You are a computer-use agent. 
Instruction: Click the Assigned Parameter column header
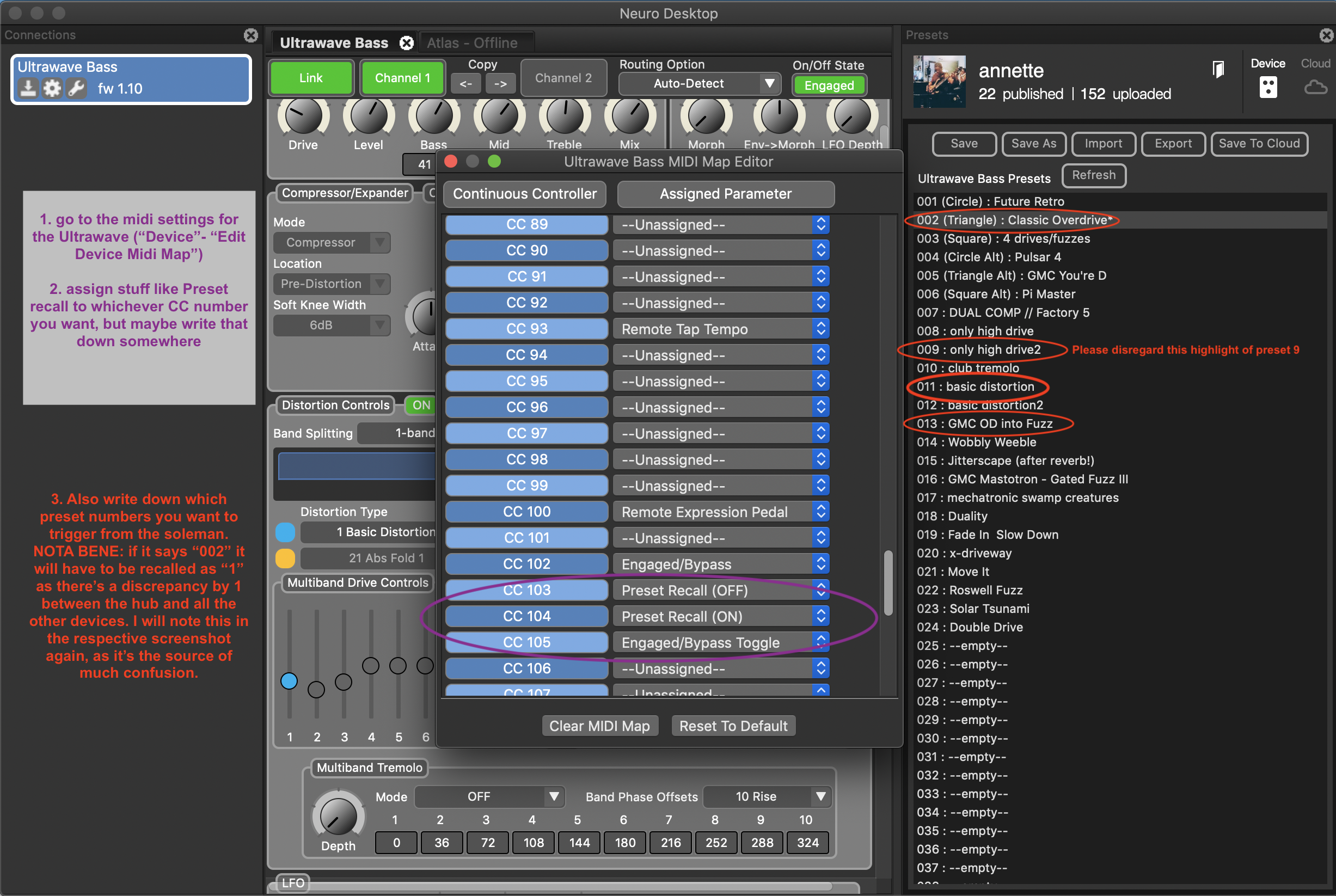click(726, 194)
